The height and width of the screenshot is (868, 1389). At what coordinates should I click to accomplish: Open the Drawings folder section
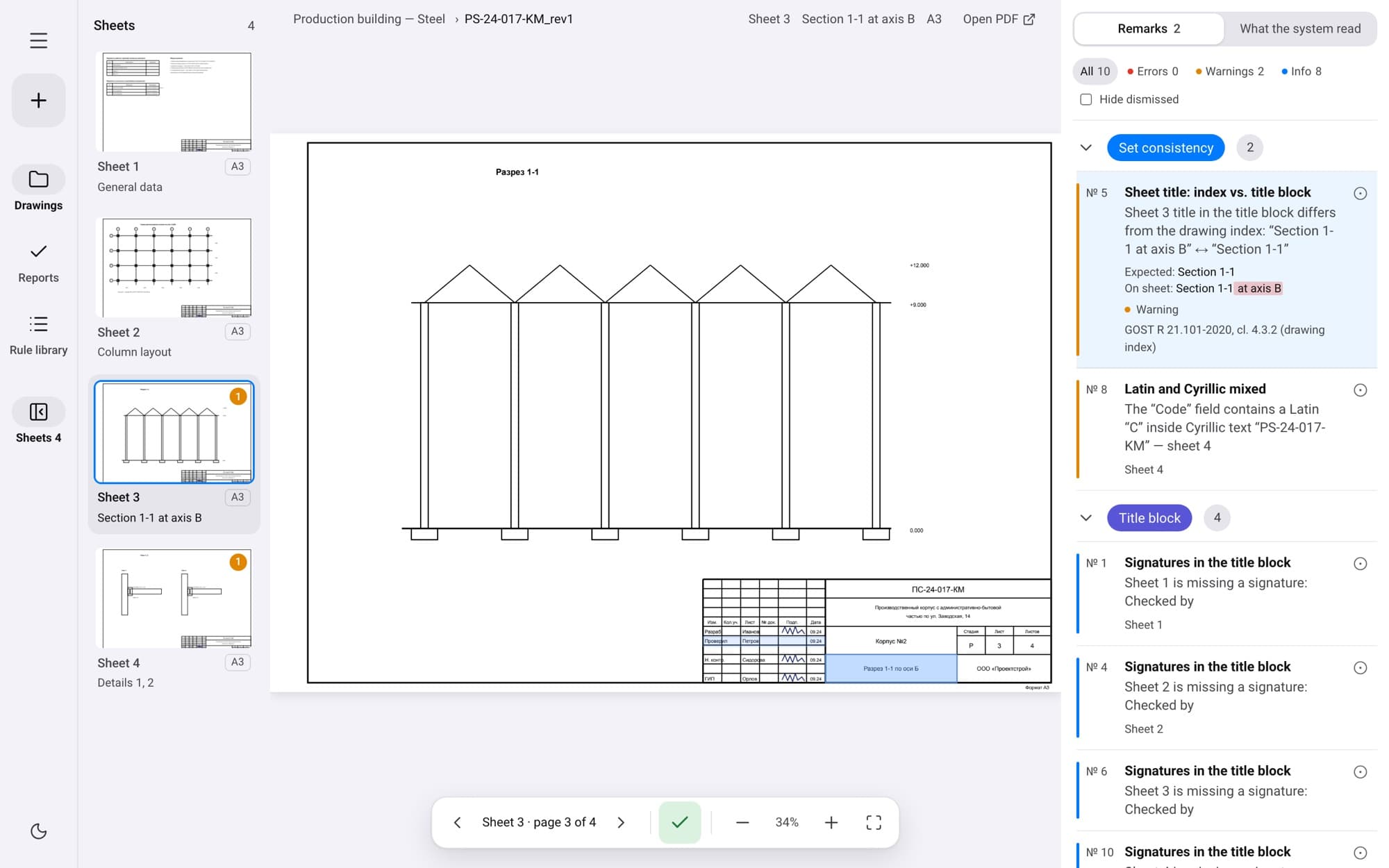pos(38,188)
